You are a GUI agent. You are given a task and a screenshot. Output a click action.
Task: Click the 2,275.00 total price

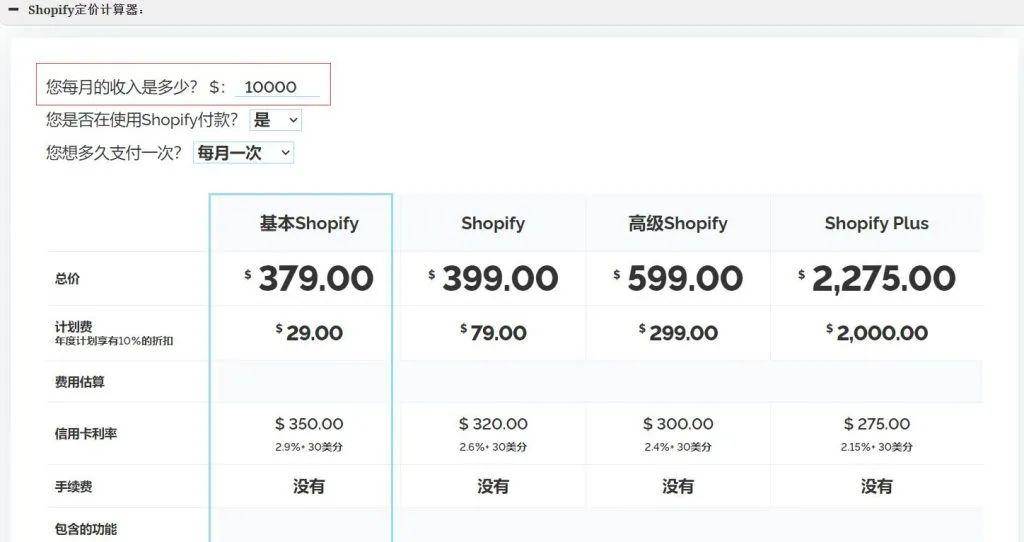tap(882, 279)
